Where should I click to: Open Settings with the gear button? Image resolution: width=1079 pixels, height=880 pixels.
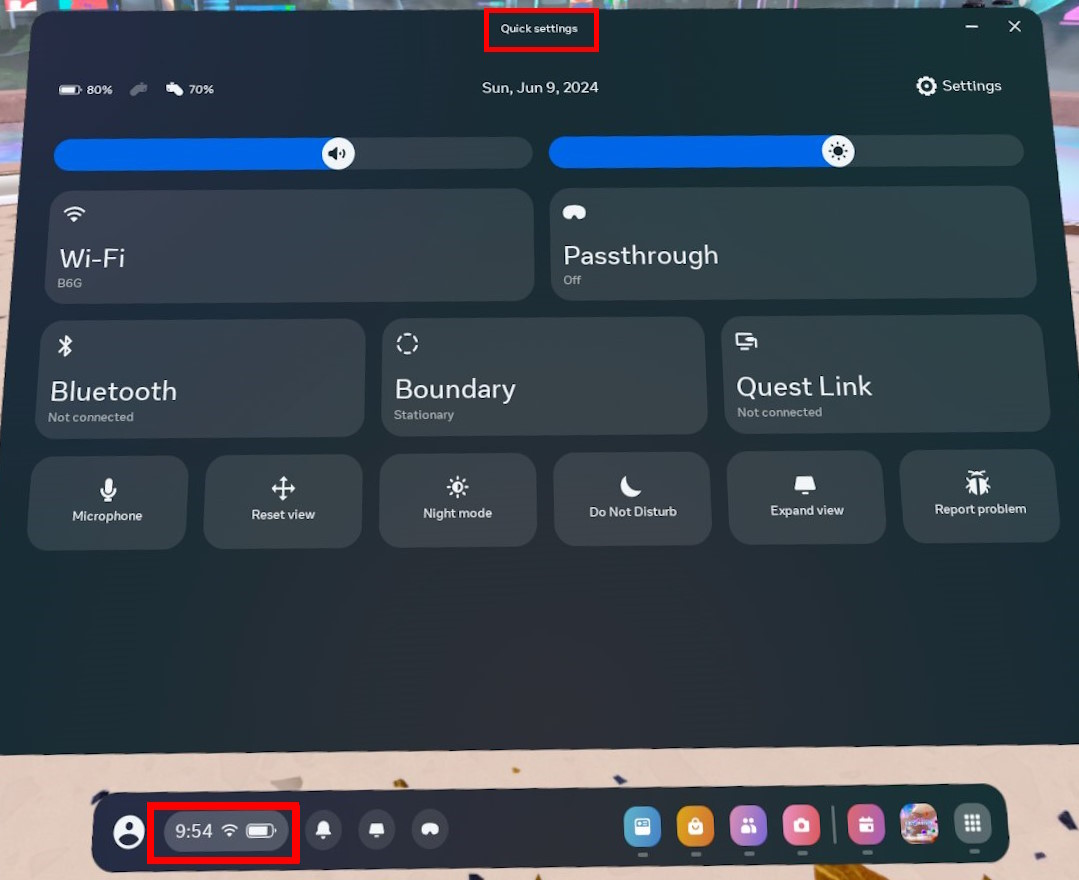tap(958, 86)
